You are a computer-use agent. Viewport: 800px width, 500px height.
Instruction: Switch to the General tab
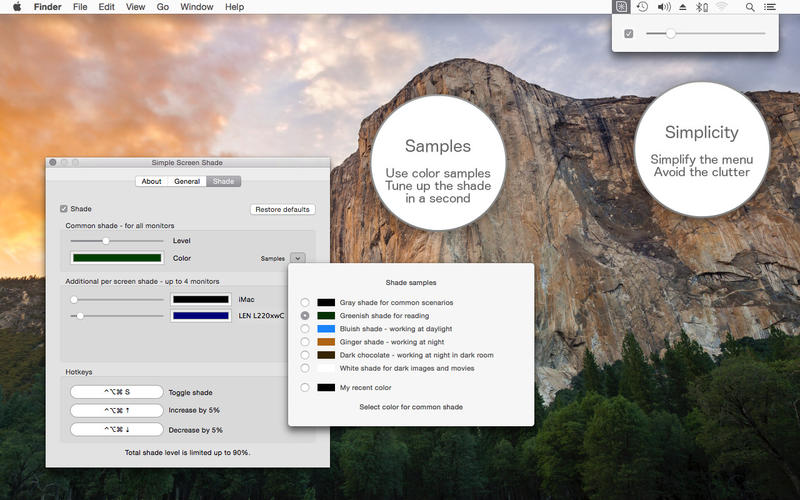187,181
